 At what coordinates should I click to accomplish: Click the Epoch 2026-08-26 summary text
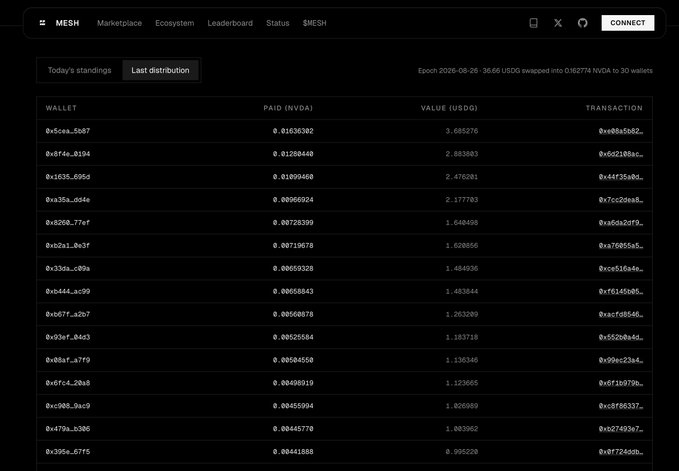(x=535, y=71)
